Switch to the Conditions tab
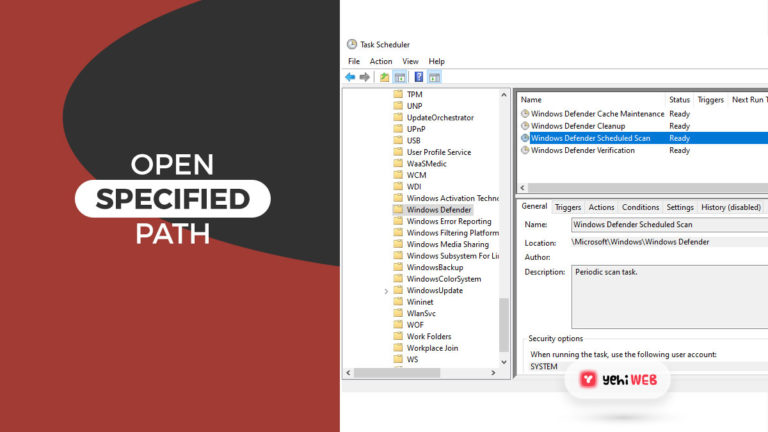 (640, 207)
